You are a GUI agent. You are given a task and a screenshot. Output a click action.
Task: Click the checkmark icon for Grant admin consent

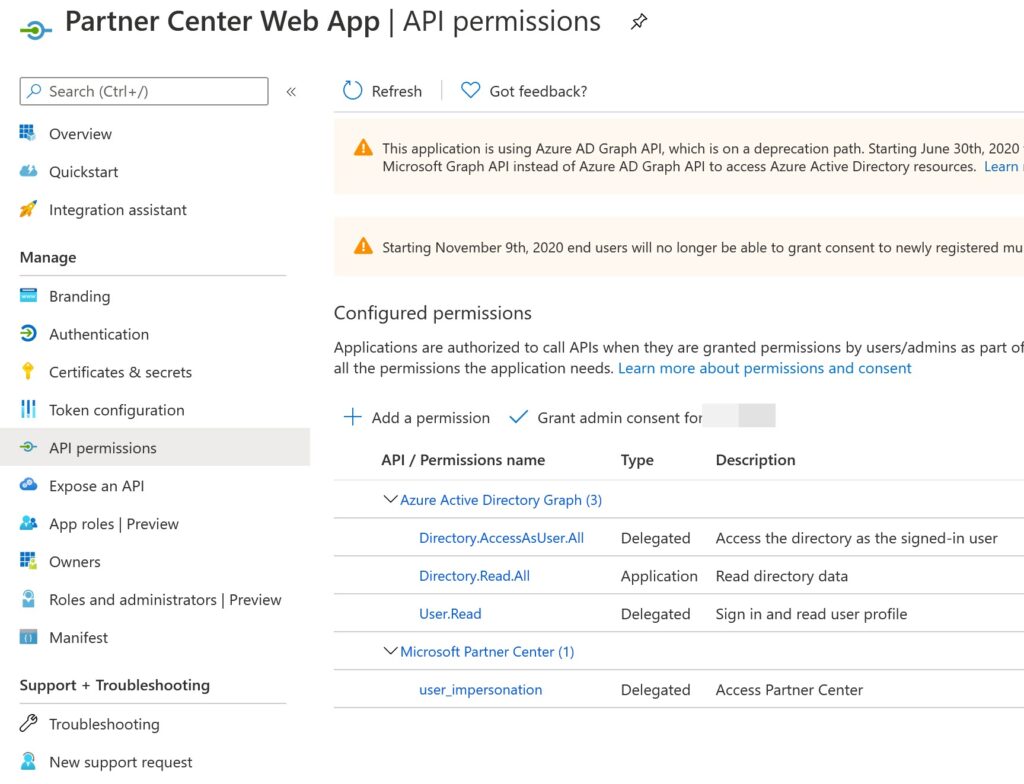pyautogui.click(x=518, y=417)
